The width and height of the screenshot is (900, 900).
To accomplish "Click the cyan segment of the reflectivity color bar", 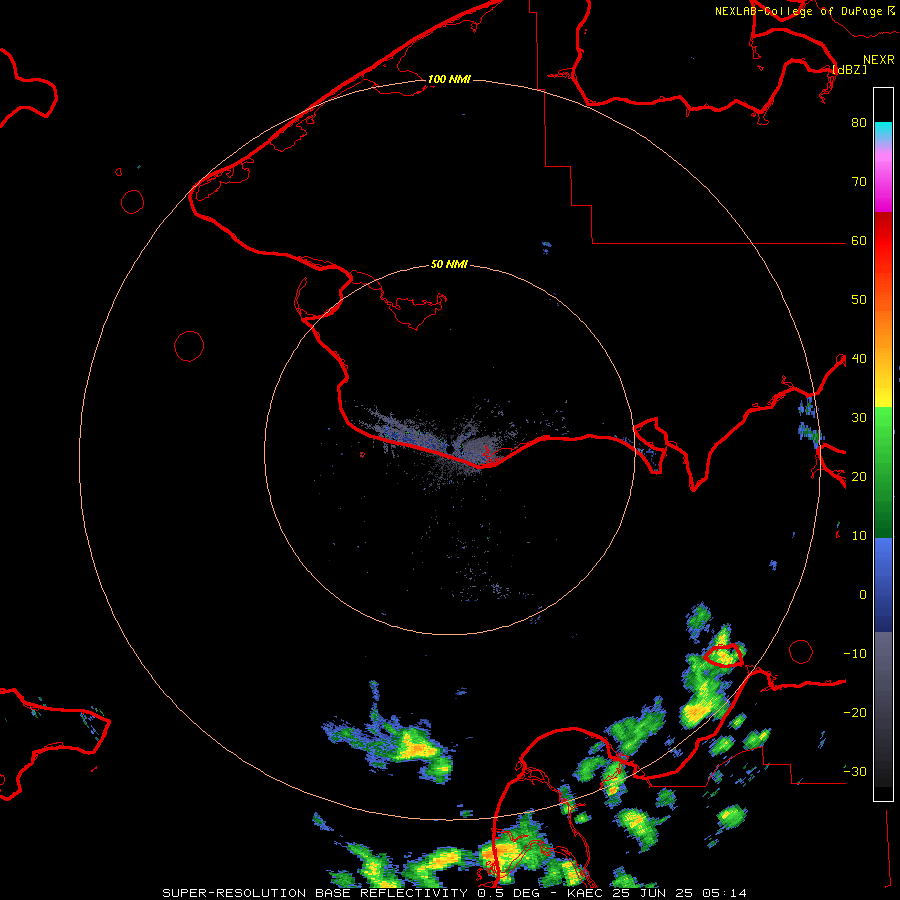I will pos(883,132).
